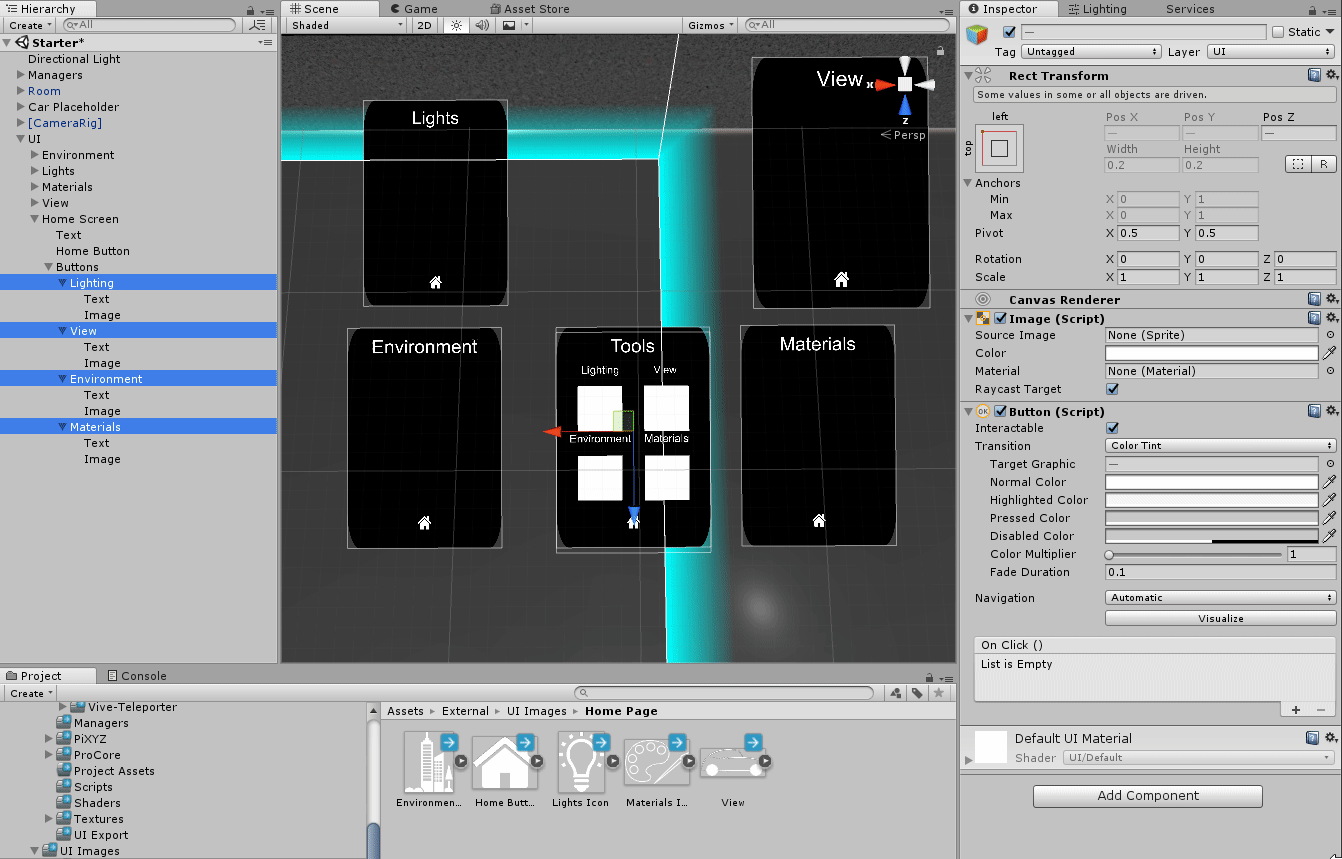Viewport: 1342px width, 859px height.
Task: Open Rect Transform gear settings
Action: pos(1331,75)
